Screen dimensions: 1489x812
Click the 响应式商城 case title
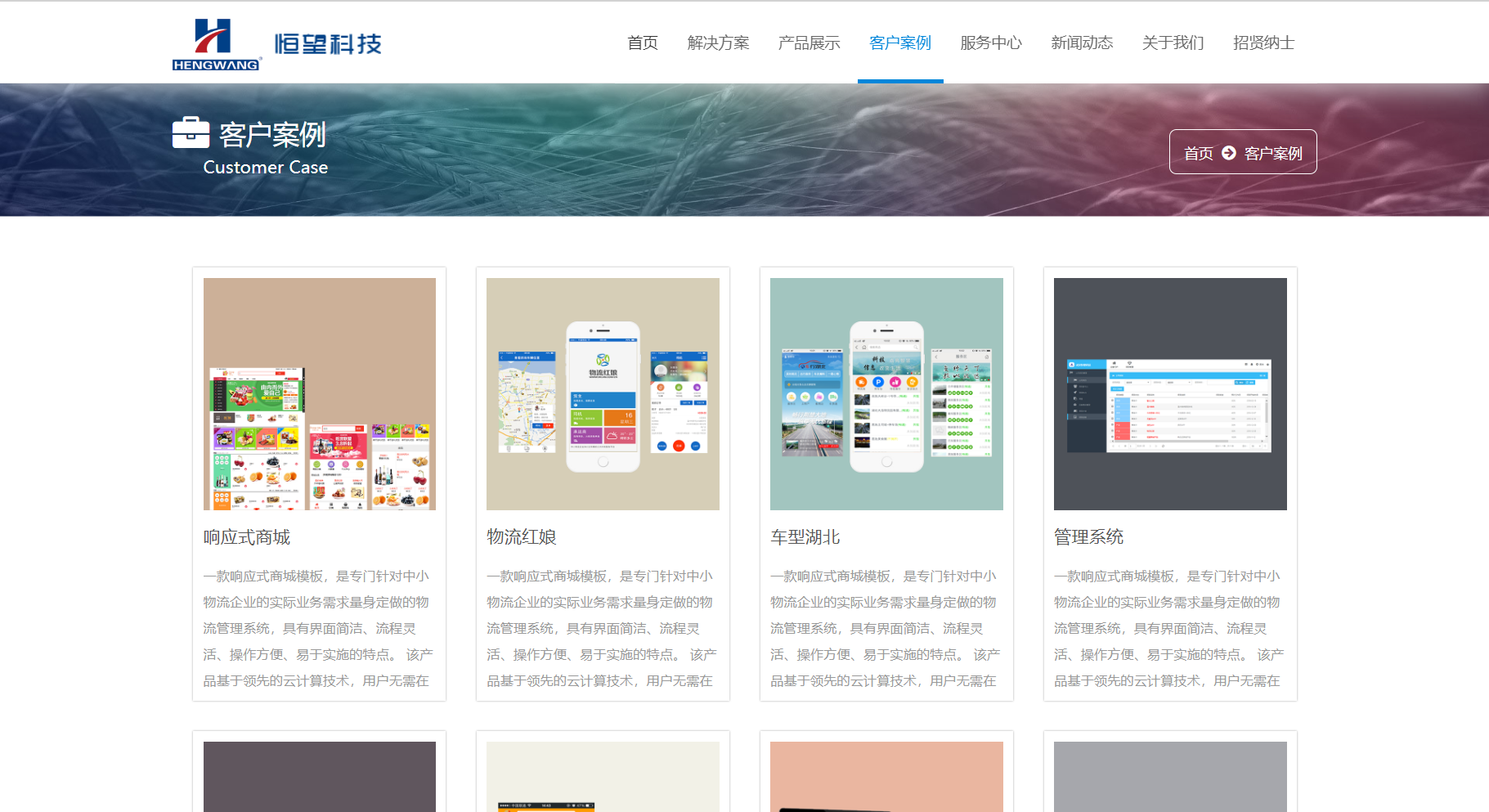(x=247, y=537)
